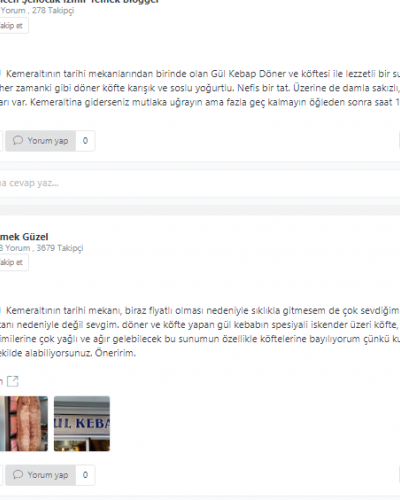Image resolution: width=400 pixels, height=500 pixels.
Task: Click the comment bubble icon in the upper Yorum yap button
Action: (x=18, y=141)
